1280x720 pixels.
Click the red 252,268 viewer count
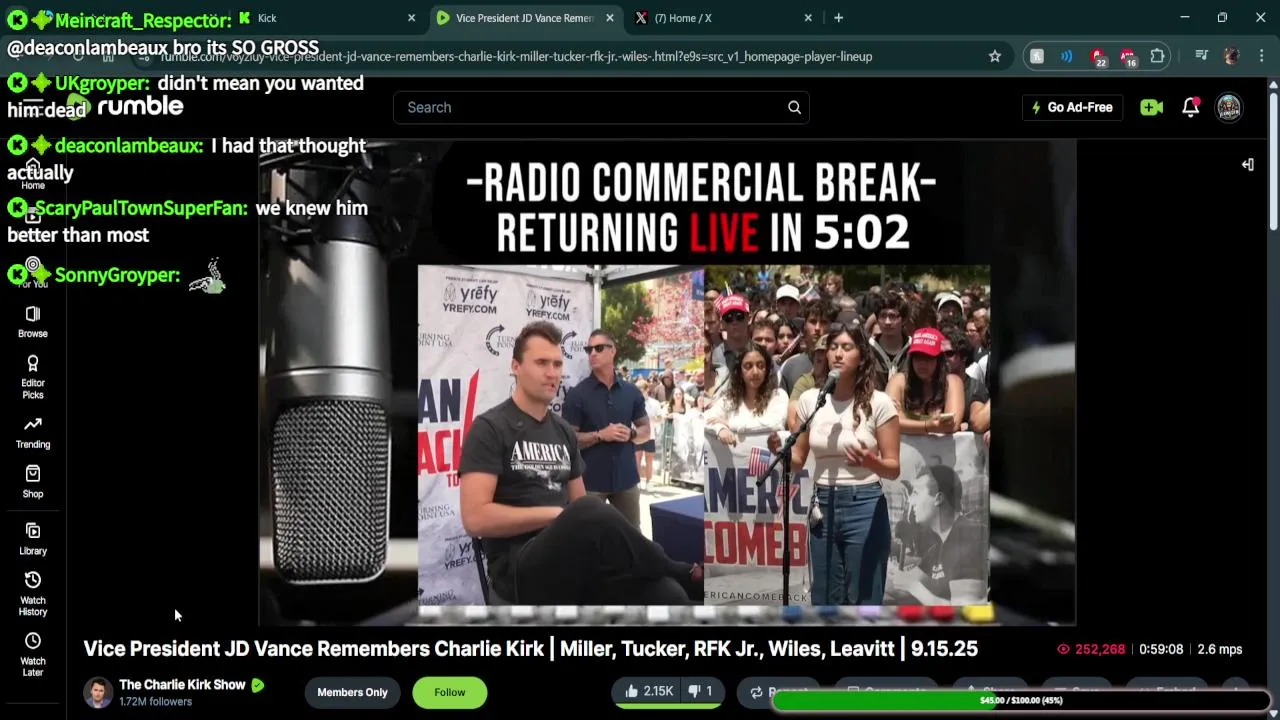click(x=1091, y=649)
